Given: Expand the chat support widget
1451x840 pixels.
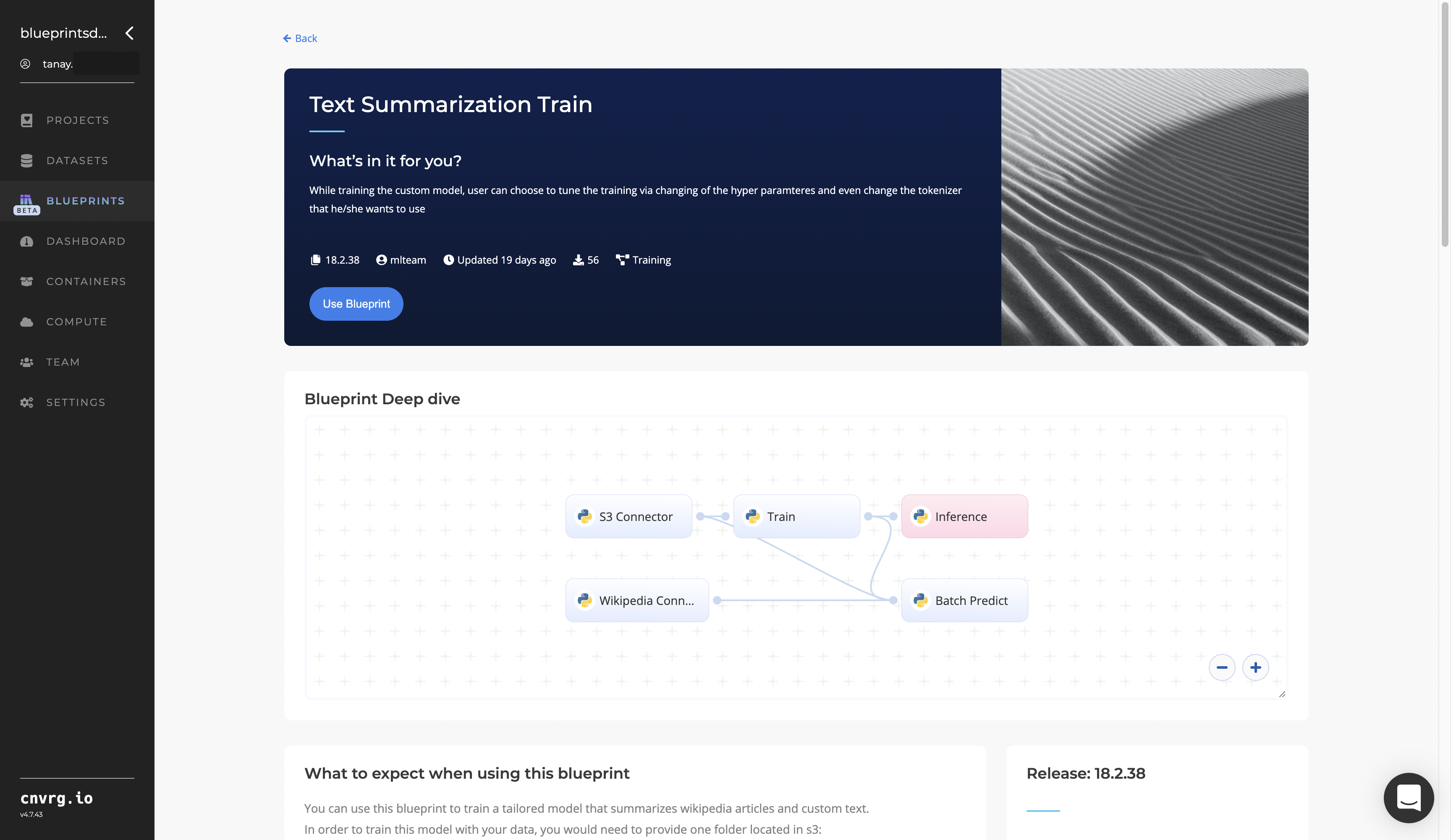Looking at the screenshot, I should pyautogui.click(x=1409, y=798).
